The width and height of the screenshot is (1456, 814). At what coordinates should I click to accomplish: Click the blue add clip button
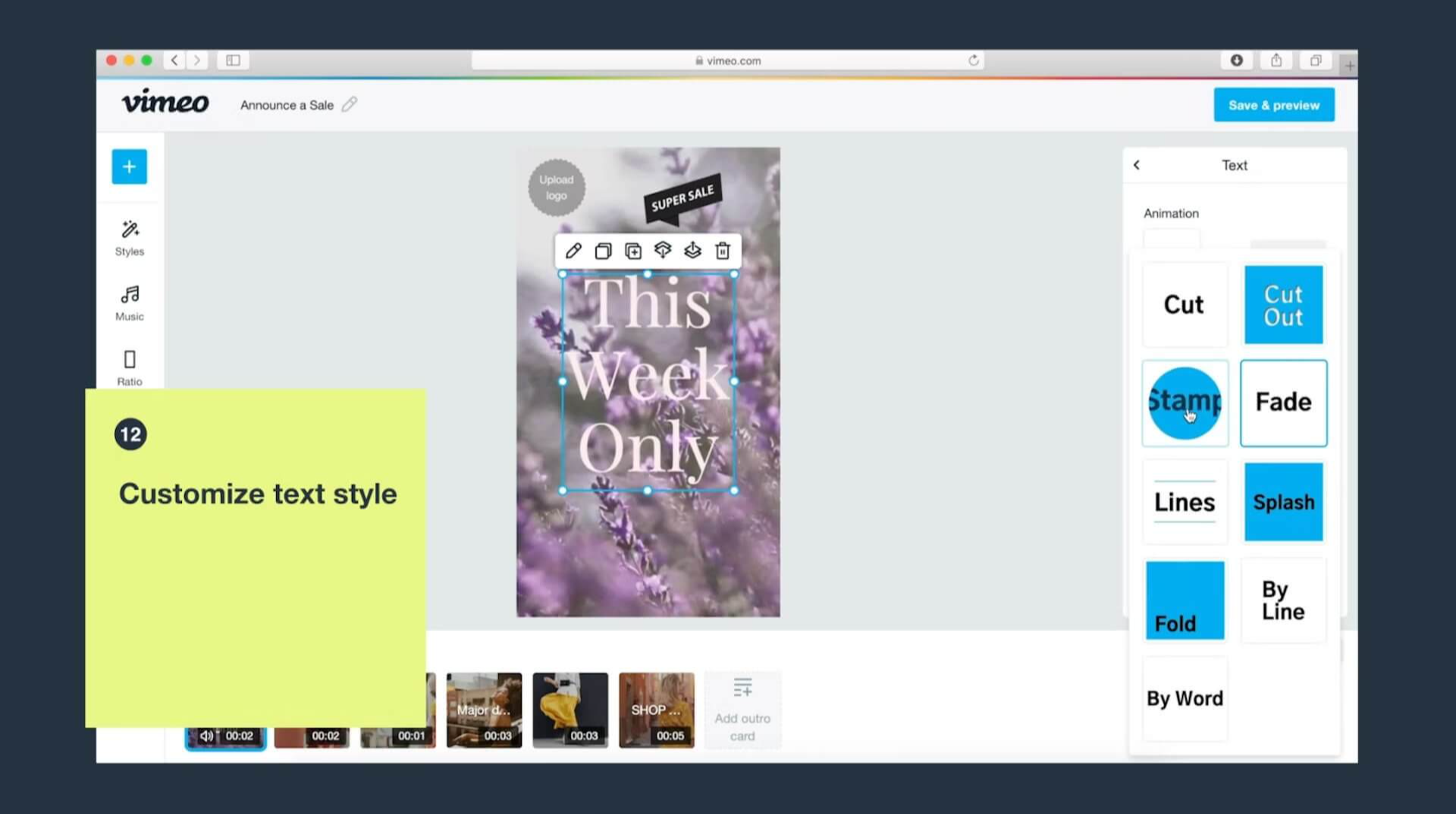click(x=129, y=167)
